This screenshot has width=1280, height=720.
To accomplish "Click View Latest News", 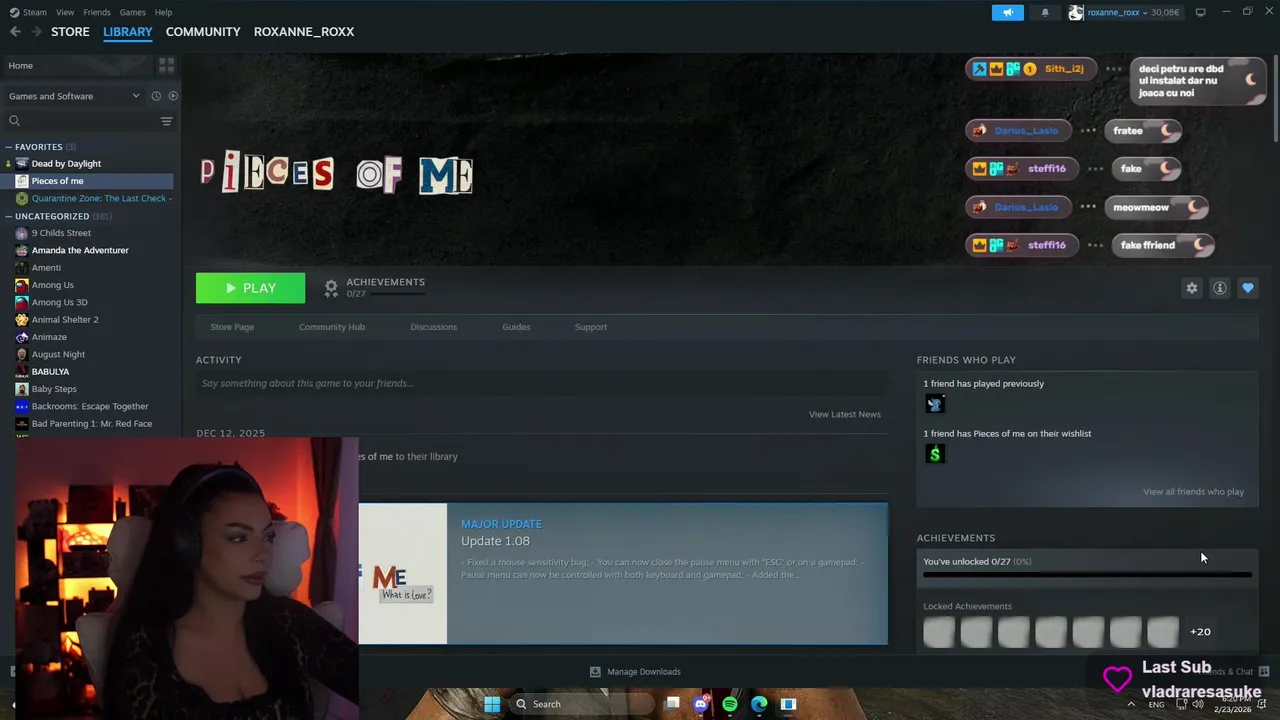I will click(845, 414).
